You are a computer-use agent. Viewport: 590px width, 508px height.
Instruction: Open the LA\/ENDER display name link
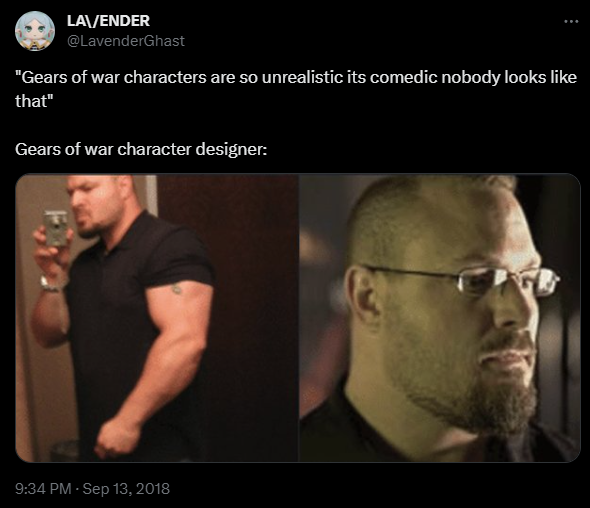108,21
